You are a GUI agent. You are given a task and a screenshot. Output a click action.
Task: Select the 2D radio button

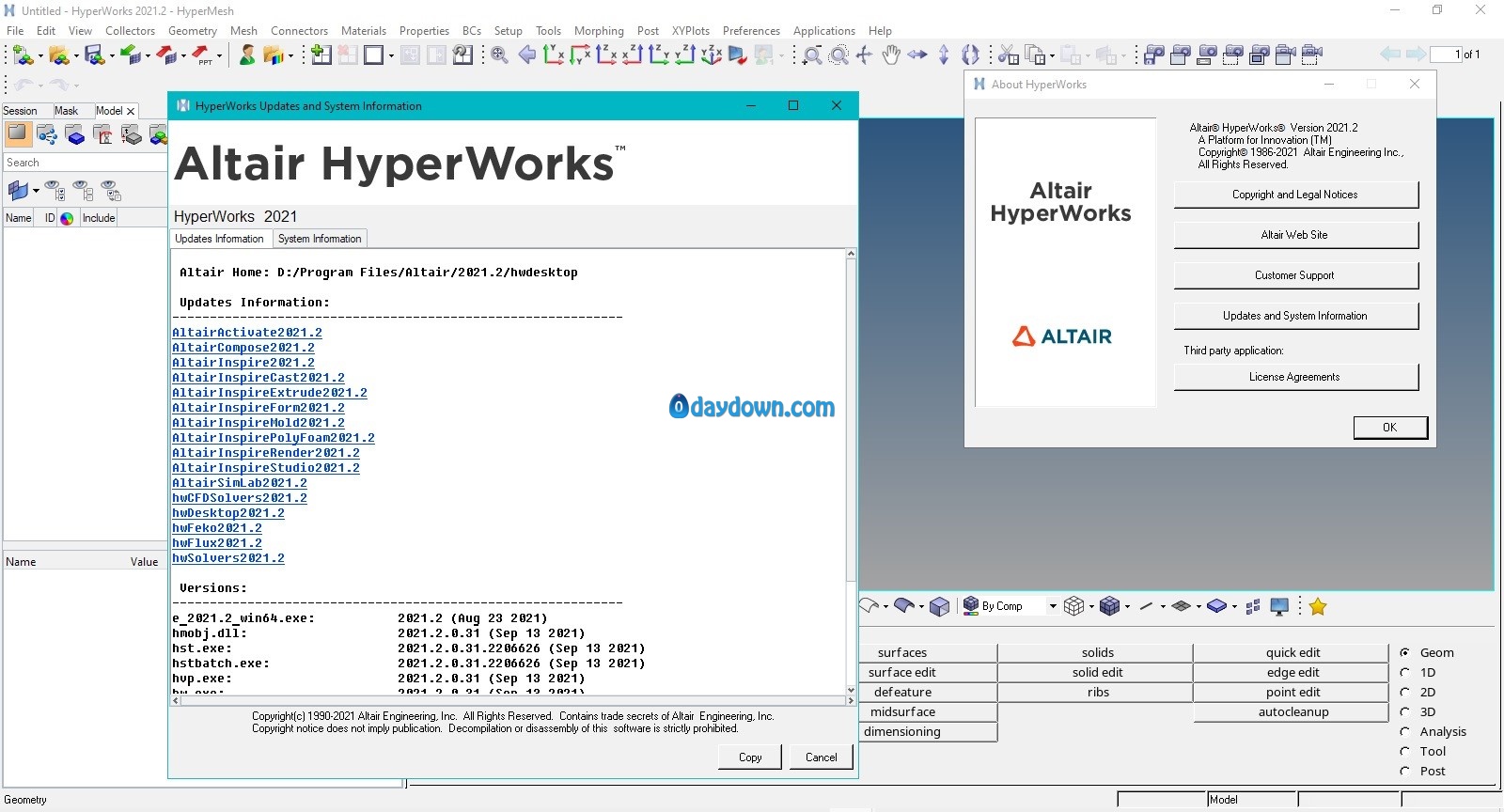(1404, 692)
